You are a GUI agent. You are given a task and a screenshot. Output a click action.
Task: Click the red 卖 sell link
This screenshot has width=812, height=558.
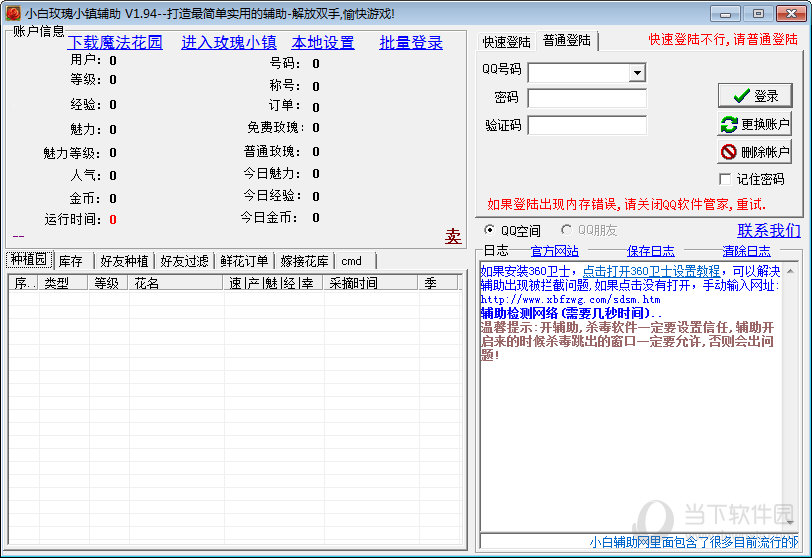[453, 237]
